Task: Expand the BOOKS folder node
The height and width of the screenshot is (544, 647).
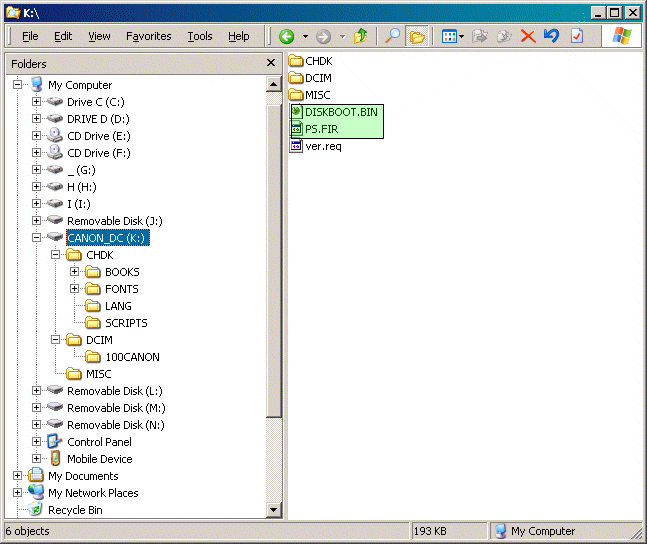Action: 74,272
